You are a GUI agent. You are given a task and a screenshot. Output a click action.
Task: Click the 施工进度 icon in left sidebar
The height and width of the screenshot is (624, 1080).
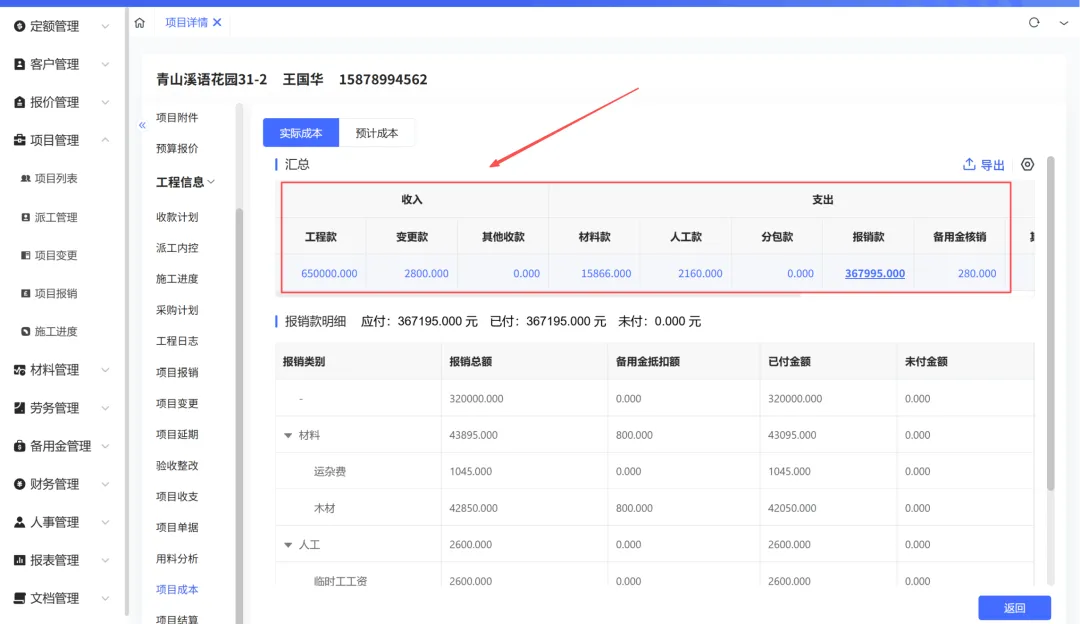point(25,331)
